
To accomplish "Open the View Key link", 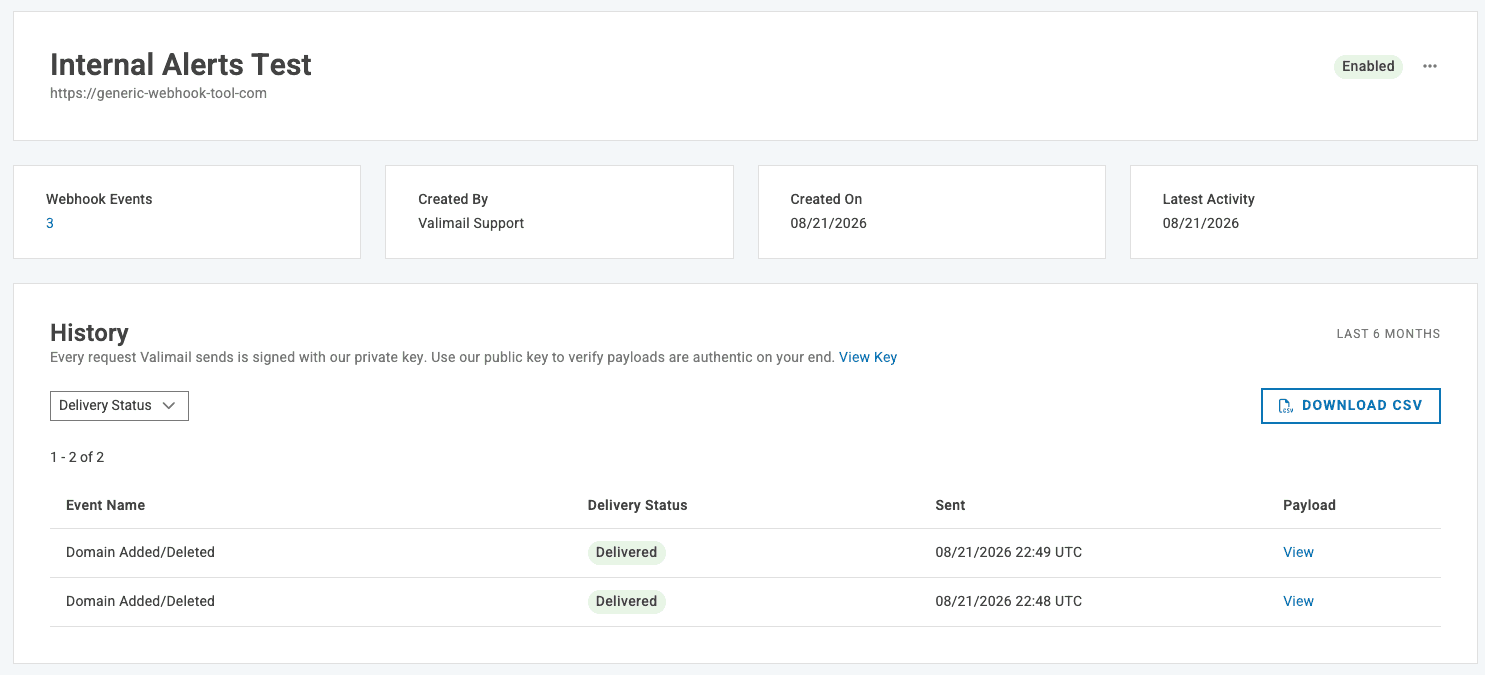I will point(868,357).
